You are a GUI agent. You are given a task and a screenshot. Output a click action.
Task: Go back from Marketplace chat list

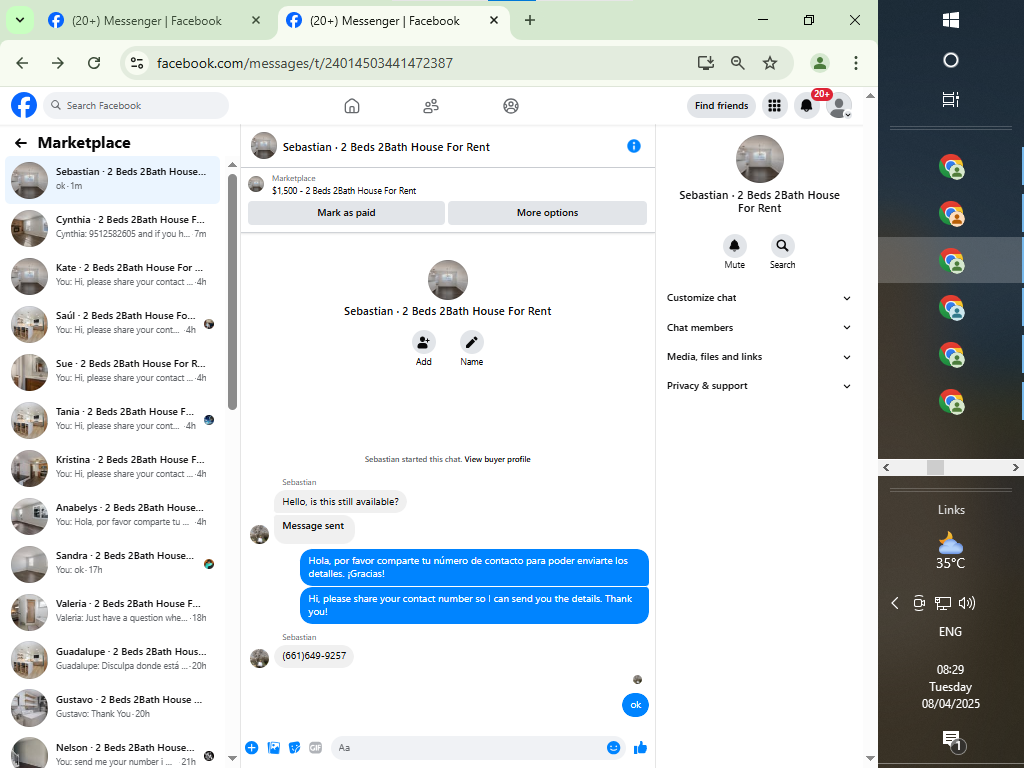pyautogui.click(x=21, y=143)
